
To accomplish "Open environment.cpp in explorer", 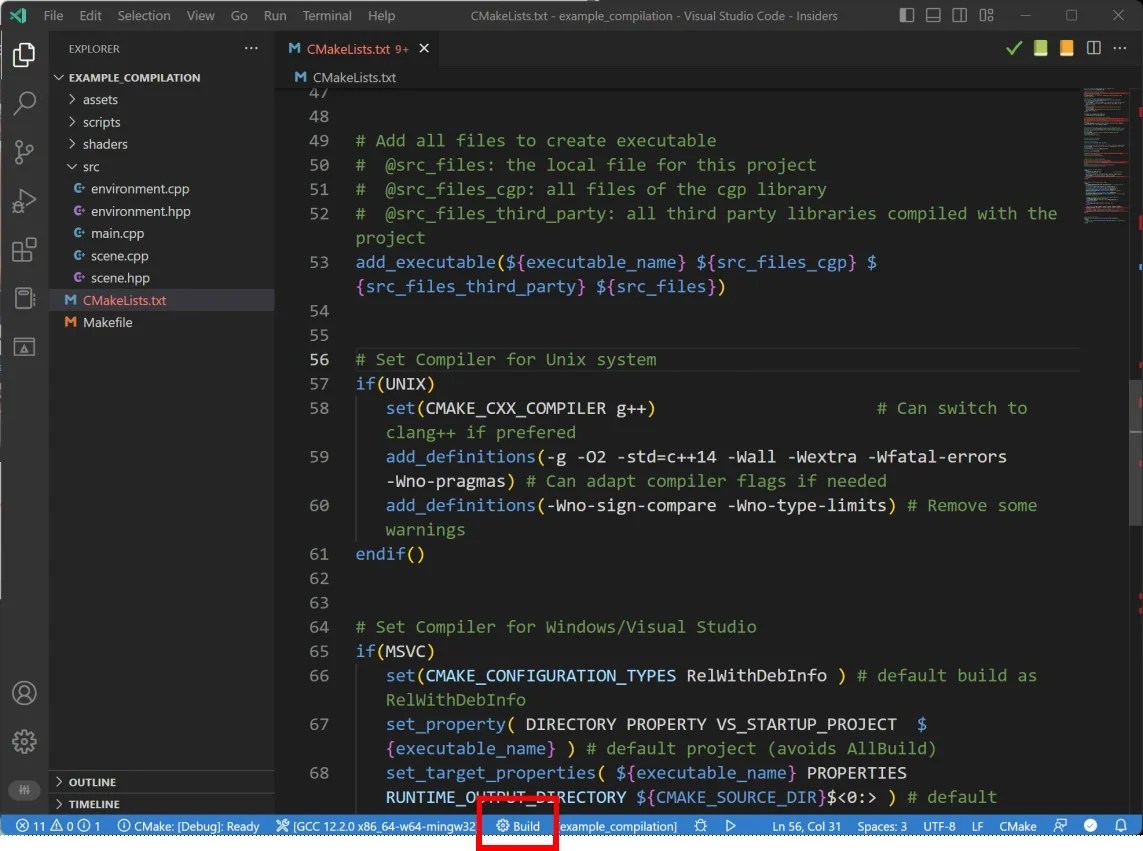I will 140,189.
